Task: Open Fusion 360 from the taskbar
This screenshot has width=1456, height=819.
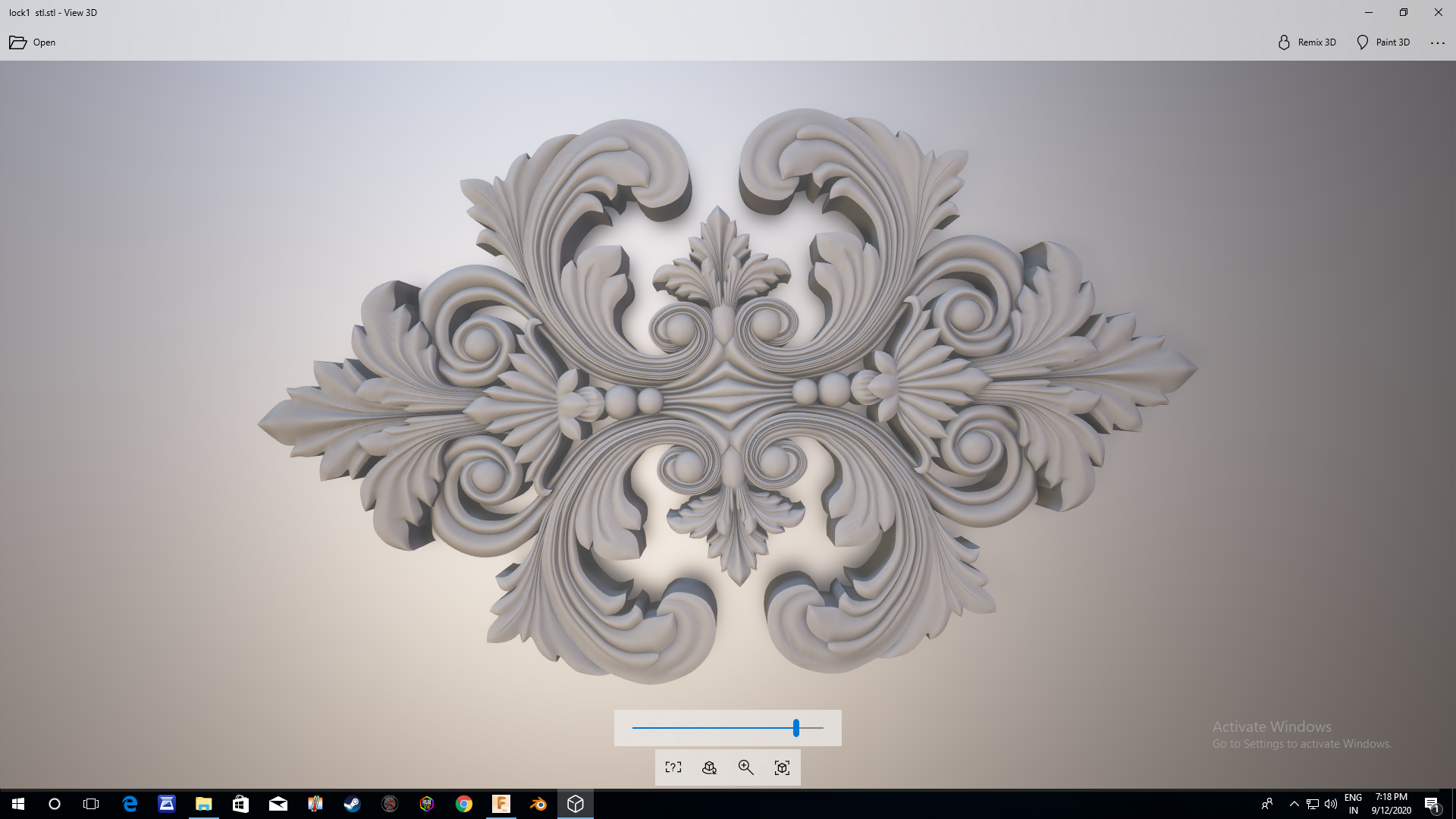Action: [x=501, y=804]
